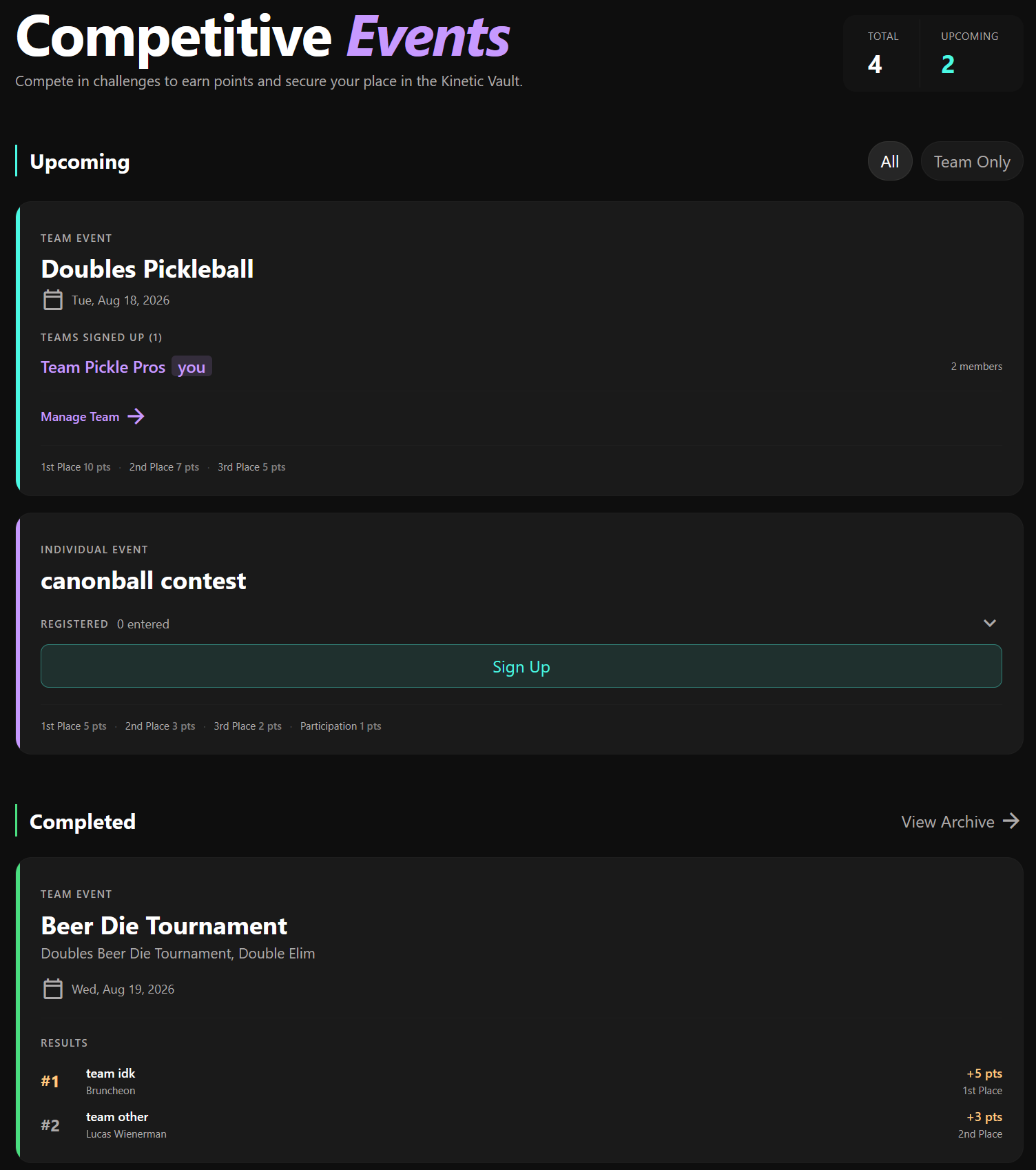Toggle the registered entries list for canonball contest
1036x1170 pixels.
click(990, 622)
